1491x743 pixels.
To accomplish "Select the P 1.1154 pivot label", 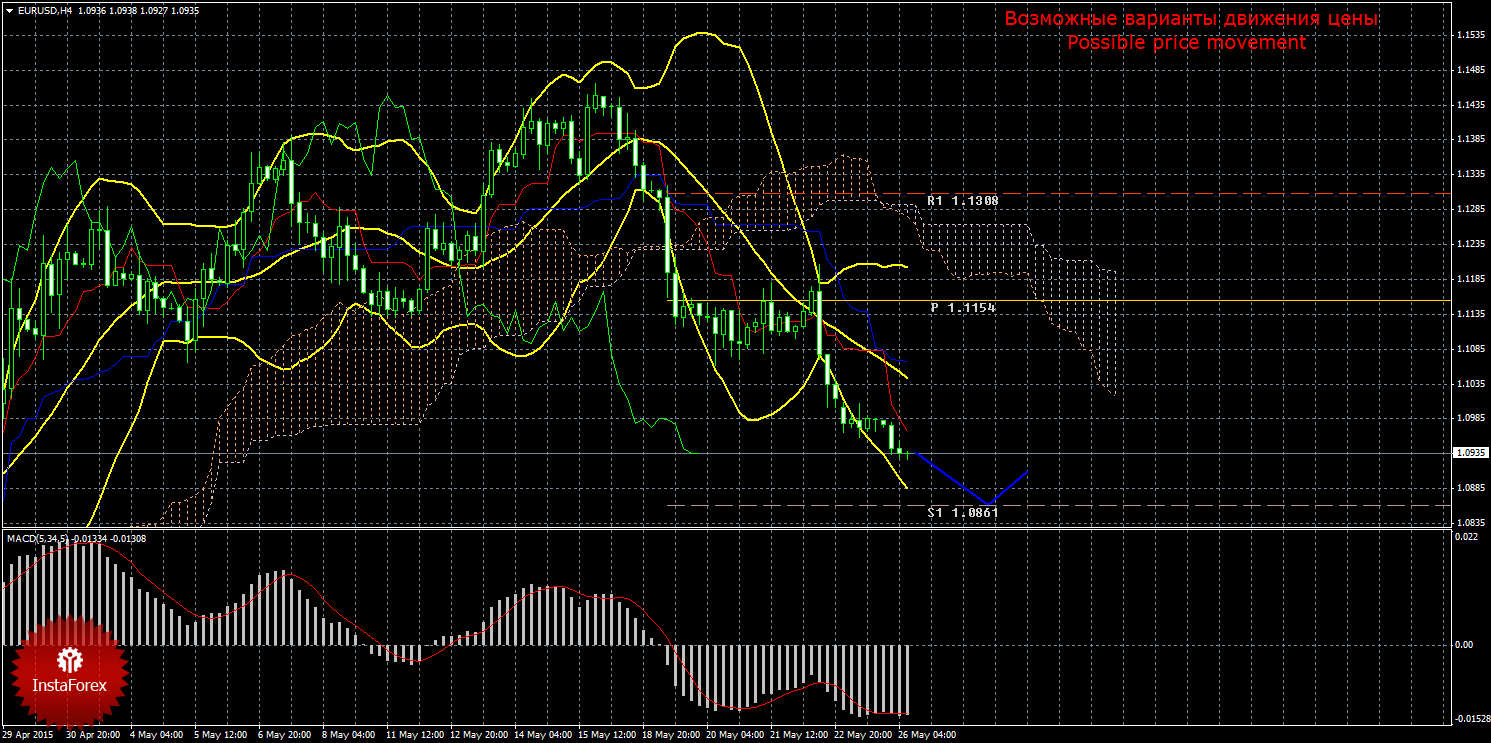I will pos(962,308).
